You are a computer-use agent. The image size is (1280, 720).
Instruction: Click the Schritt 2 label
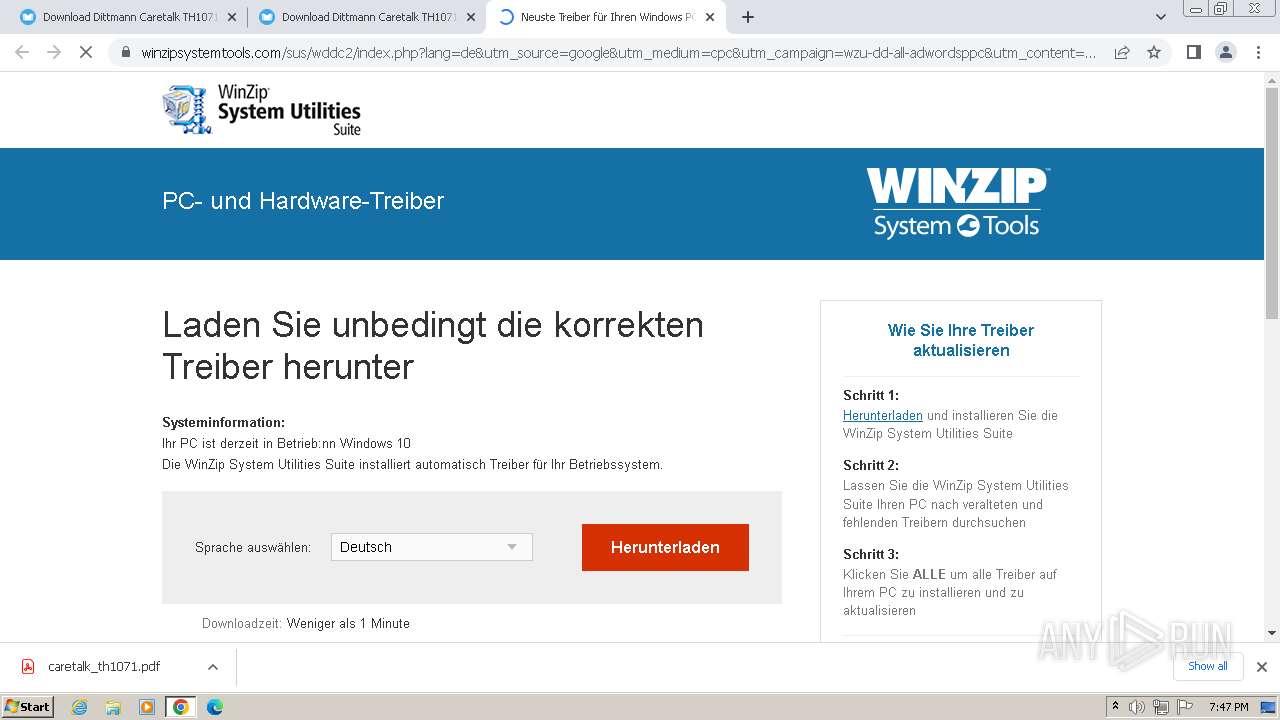[x=871, y=465]
